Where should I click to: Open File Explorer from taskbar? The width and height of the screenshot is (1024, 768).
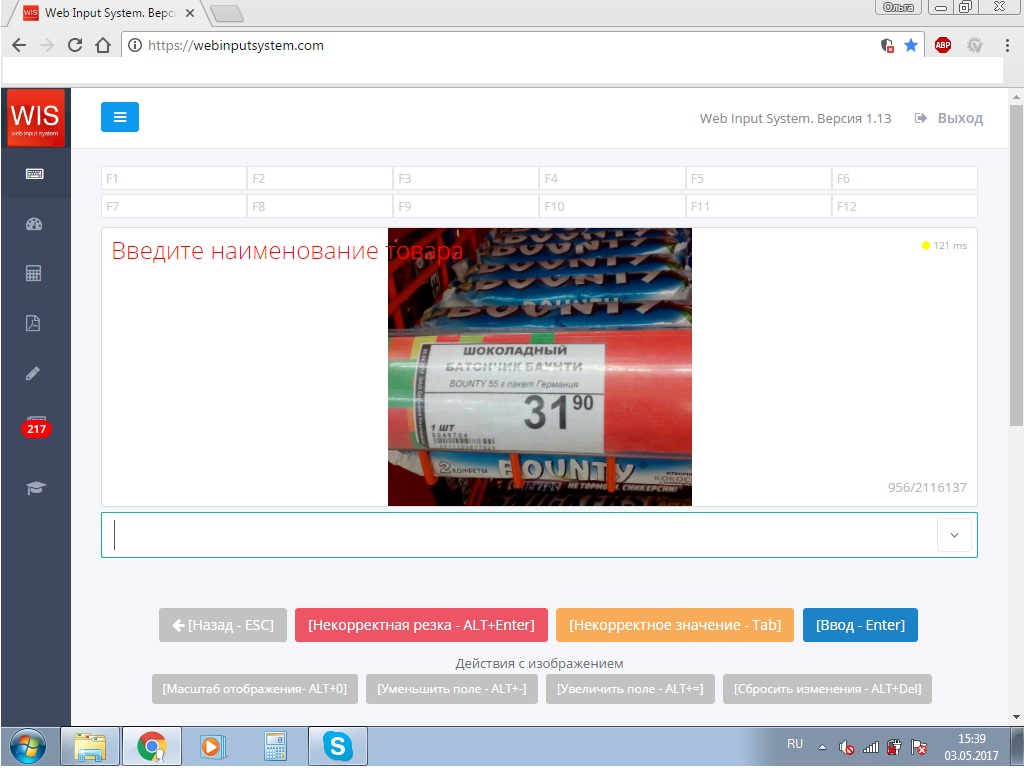pyautogui.click(x=90, y=746)
